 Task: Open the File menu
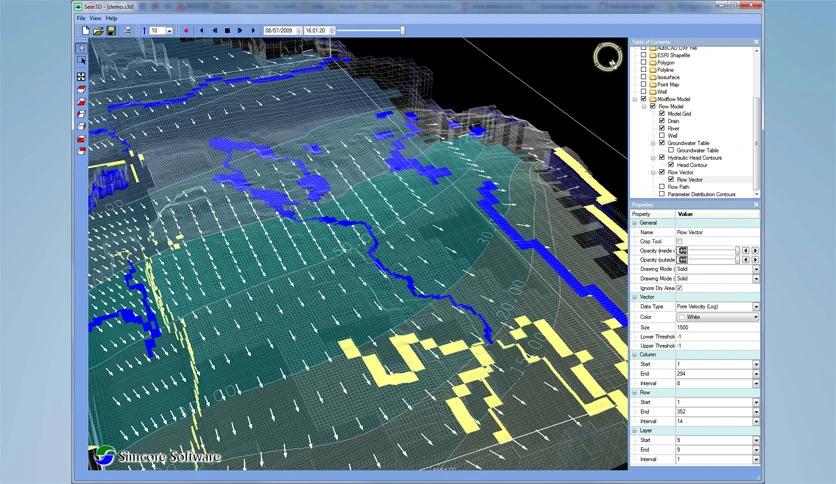[x=81, y=18]
